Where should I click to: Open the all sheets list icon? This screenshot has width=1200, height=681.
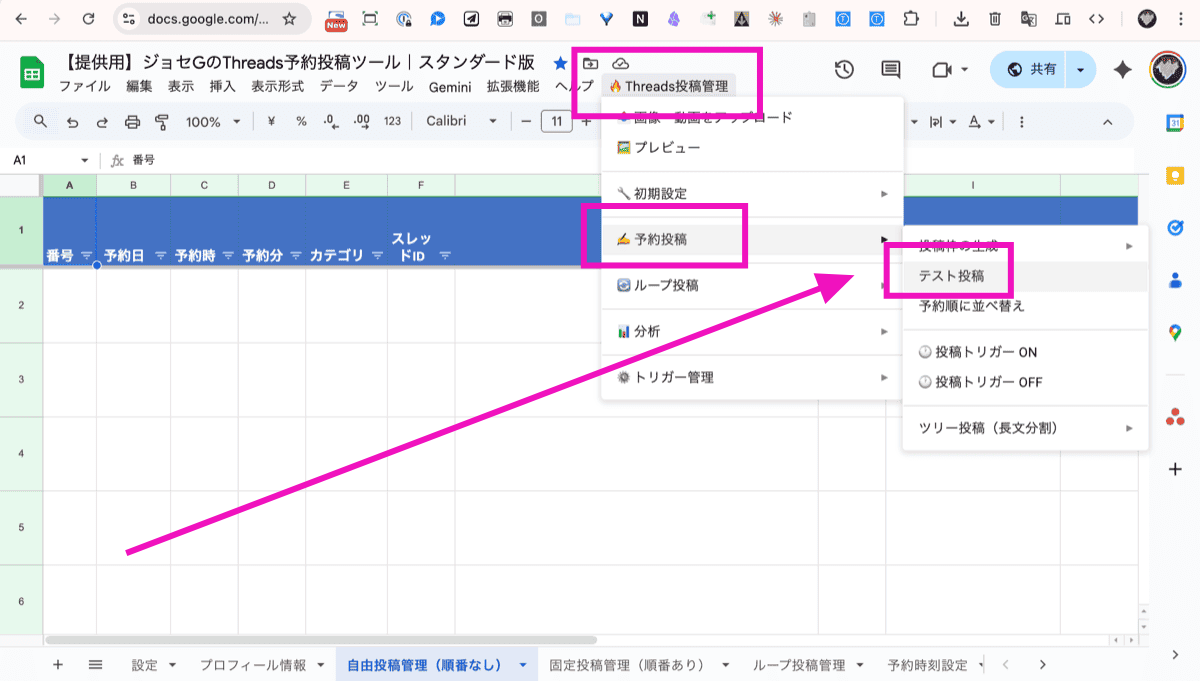(x=95, y=664)
